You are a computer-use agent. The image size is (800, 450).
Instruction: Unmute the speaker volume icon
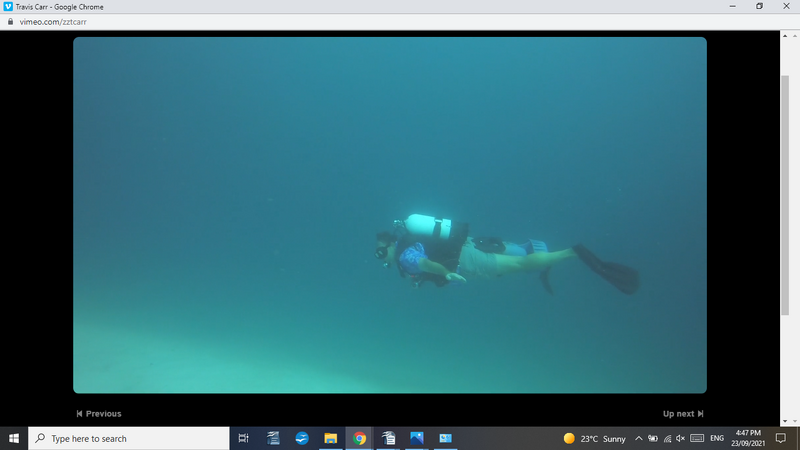tap(680, 438)
